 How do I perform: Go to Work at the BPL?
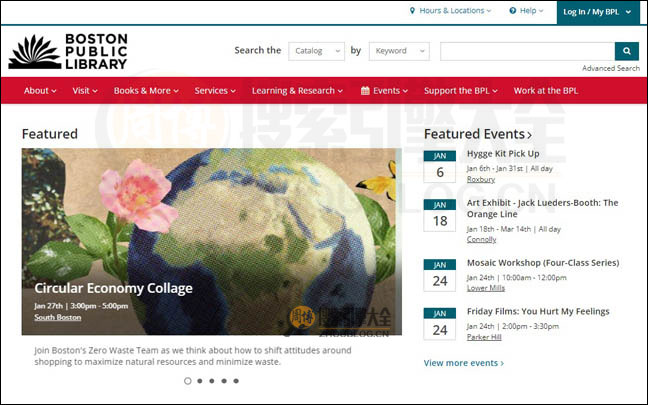[546, 91]
